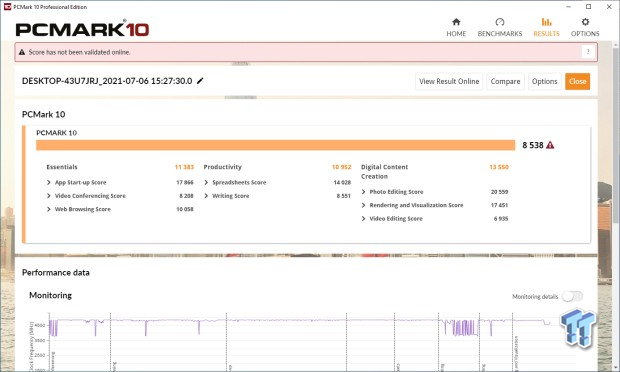Click the app icon in title bar
Image resolution: width=620 pixels, height=372 pixels.
point(7,7)
